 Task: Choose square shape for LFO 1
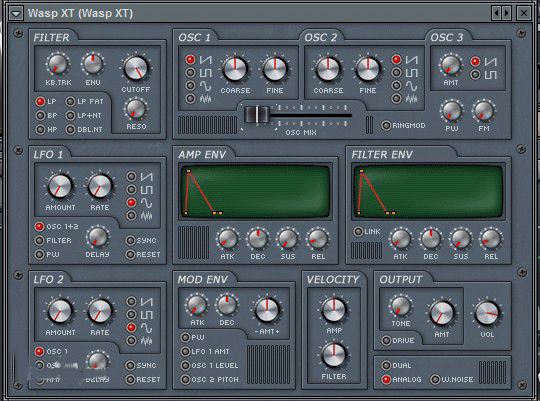(131, 189)
